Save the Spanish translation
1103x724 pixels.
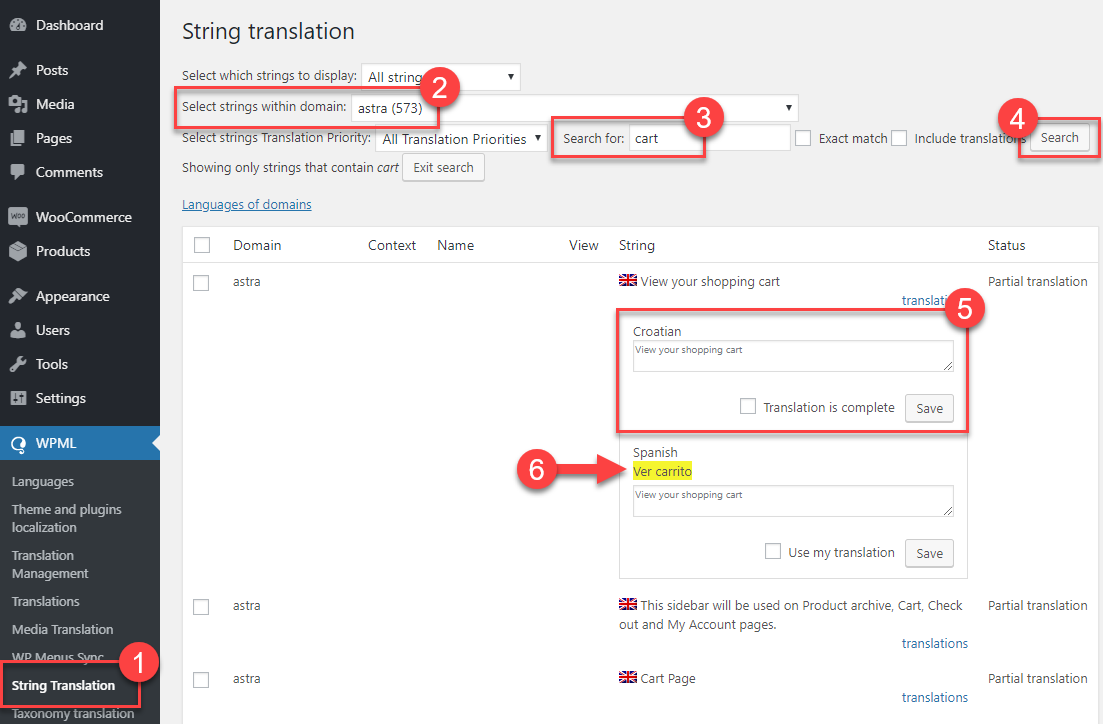[x=929, y=553]
